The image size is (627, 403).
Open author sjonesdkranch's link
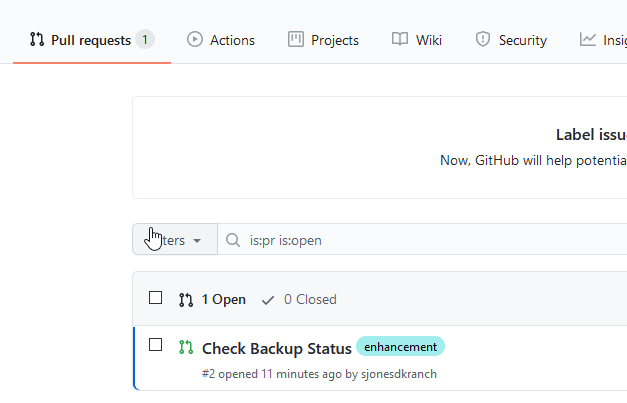click(x=397, y=374)
